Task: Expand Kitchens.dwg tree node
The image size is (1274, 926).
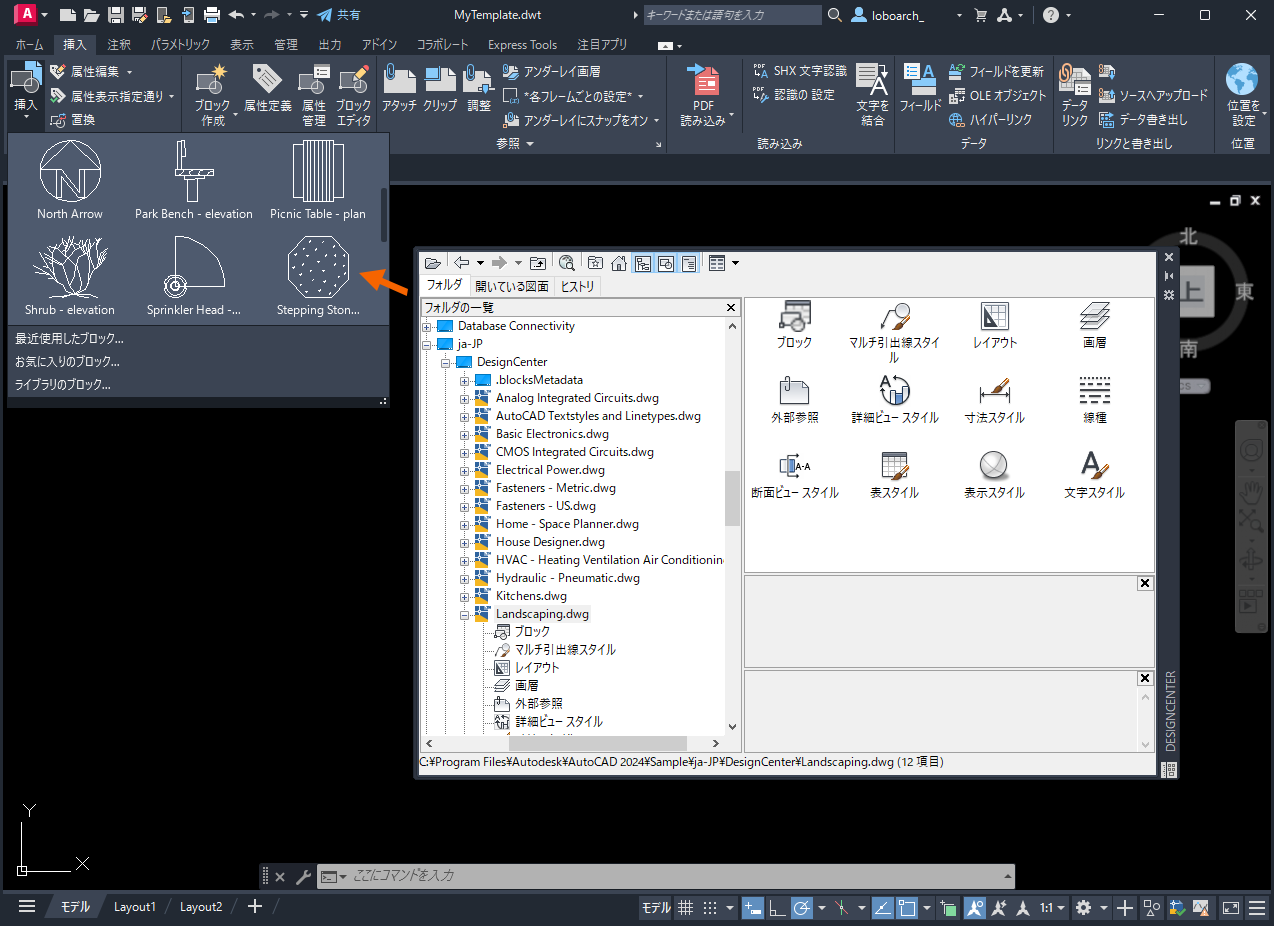Action: point(465,596)
